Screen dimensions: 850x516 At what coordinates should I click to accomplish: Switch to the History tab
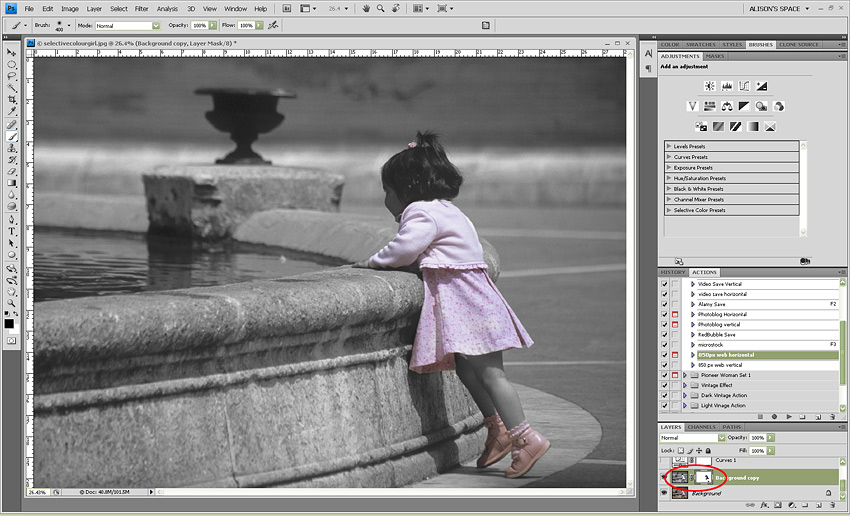click(x=673, y=272)
